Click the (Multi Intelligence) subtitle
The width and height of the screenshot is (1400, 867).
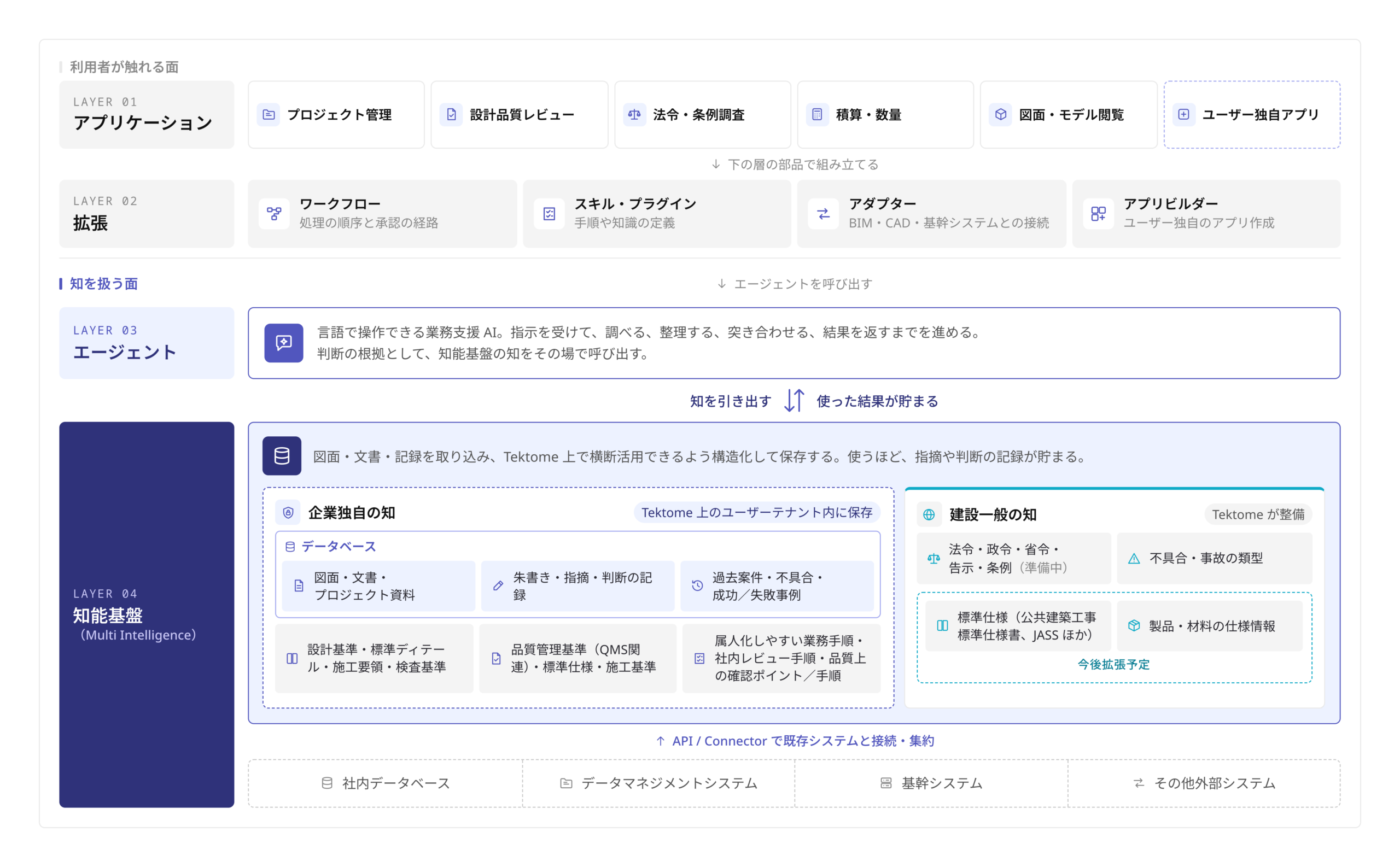pyautogui.click(x=138, y=635)
